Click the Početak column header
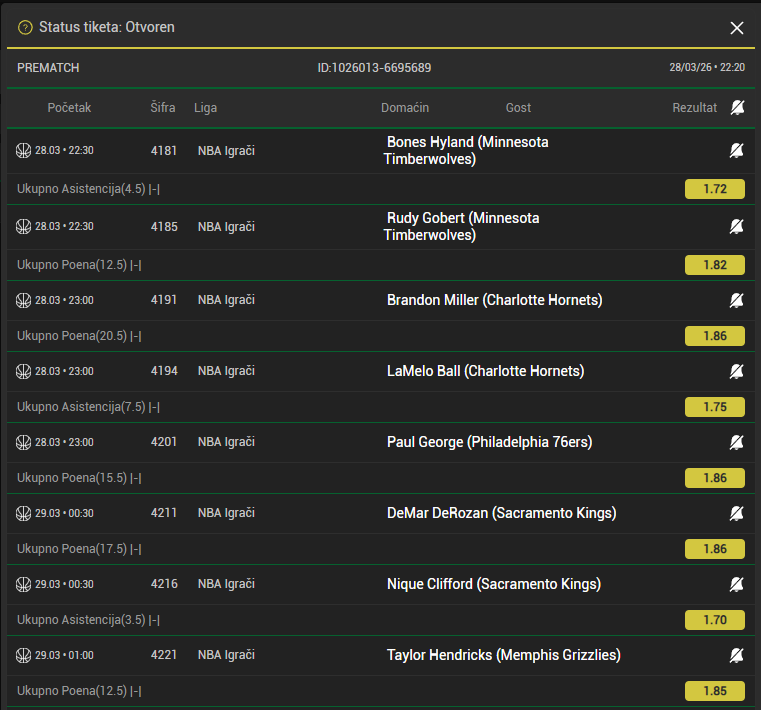Image resolution: width=761 pixels, height=710 pixels. (69, 108)
